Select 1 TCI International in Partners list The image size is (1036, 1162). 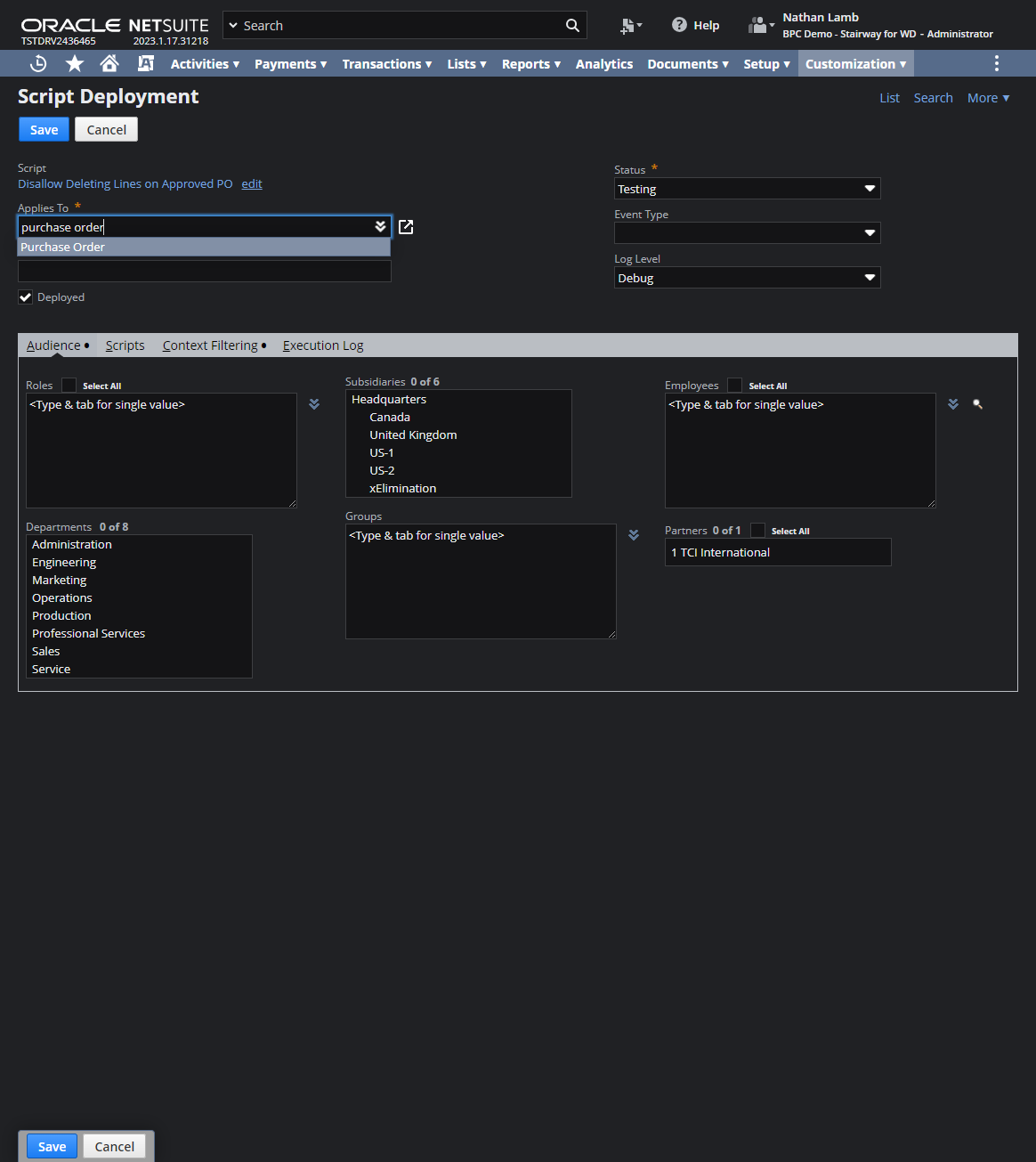click(x=778, y=552)
